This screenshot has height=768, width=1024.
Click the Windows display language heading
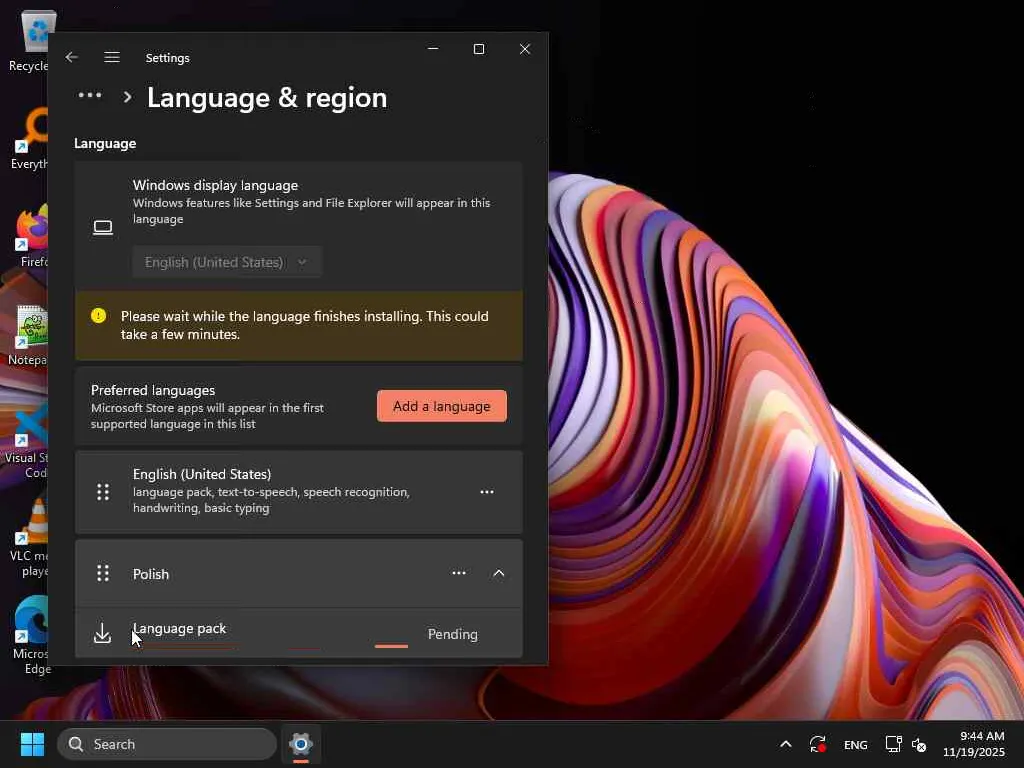(216, 185)
